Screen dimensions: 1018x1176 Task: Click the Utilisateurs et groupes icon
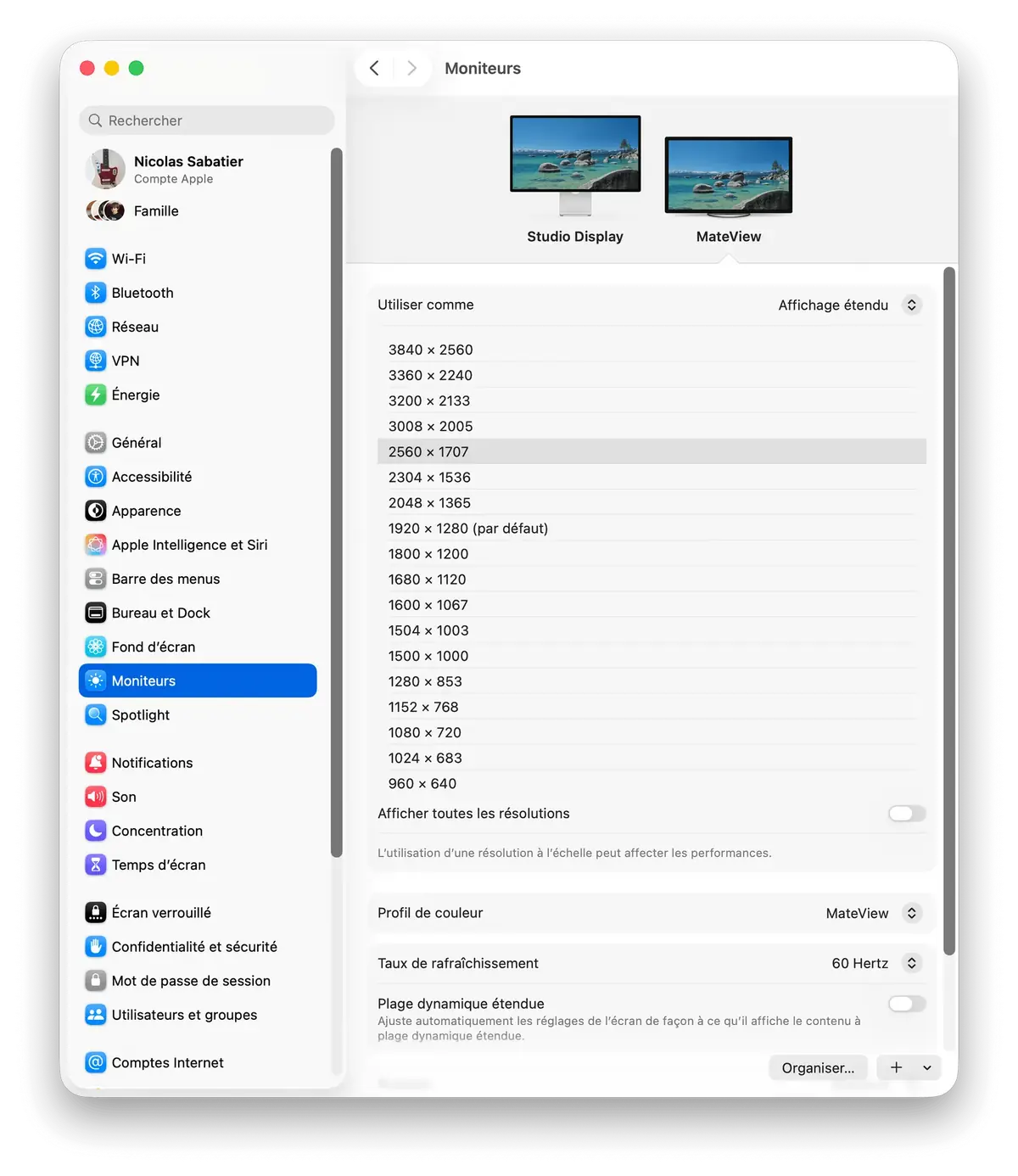[x=96, y=1015]
